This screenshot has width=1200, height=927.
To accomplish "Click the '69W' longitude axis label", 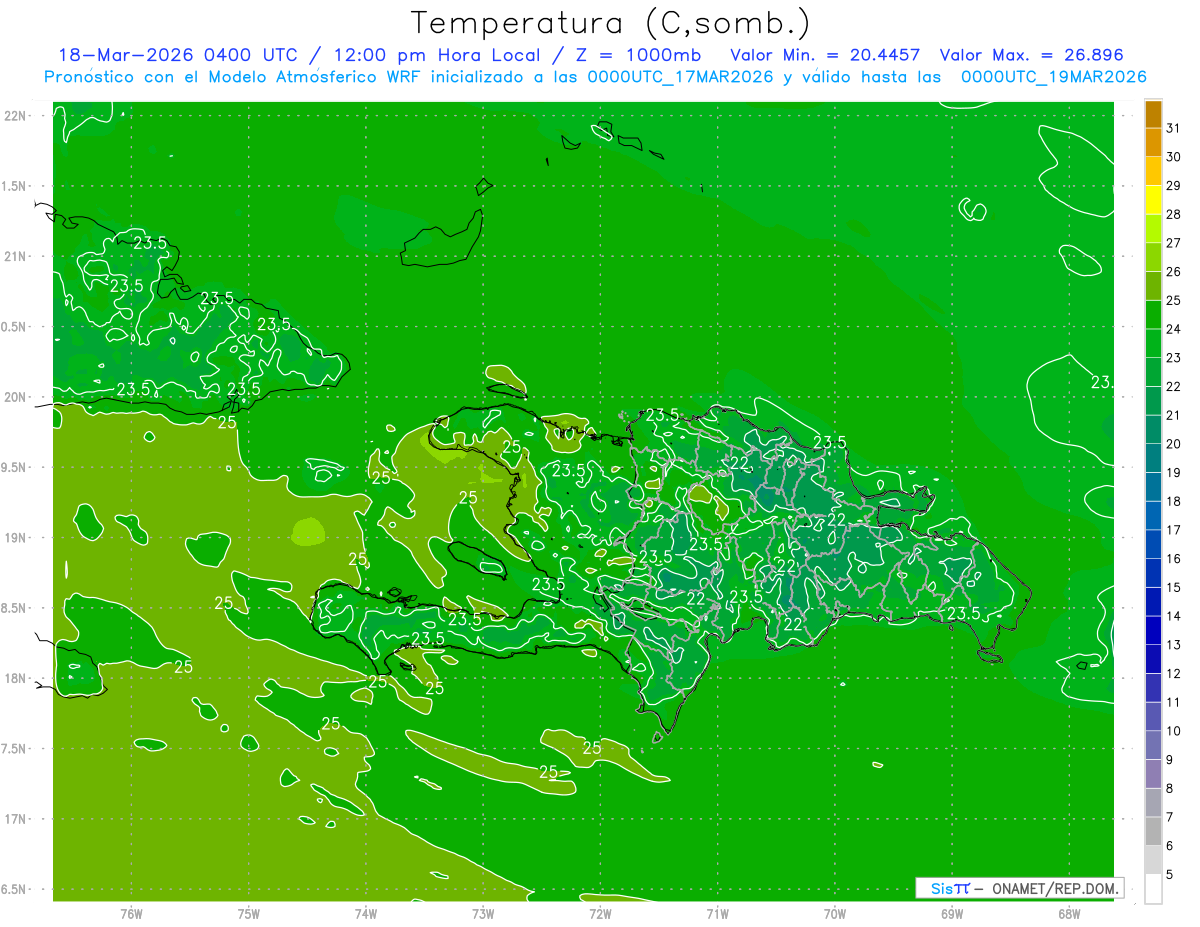I will [952, 914].
